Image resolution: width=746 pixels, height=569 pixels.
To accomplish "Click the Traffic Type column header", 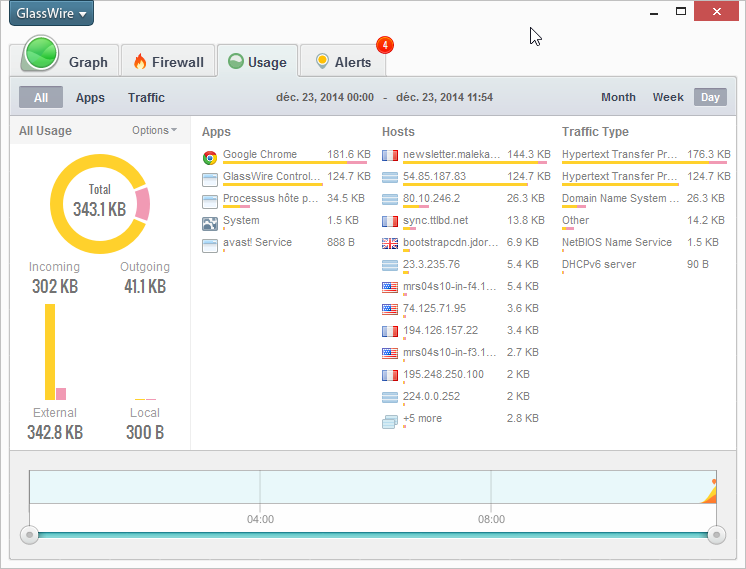I will [x=595, y=132].
